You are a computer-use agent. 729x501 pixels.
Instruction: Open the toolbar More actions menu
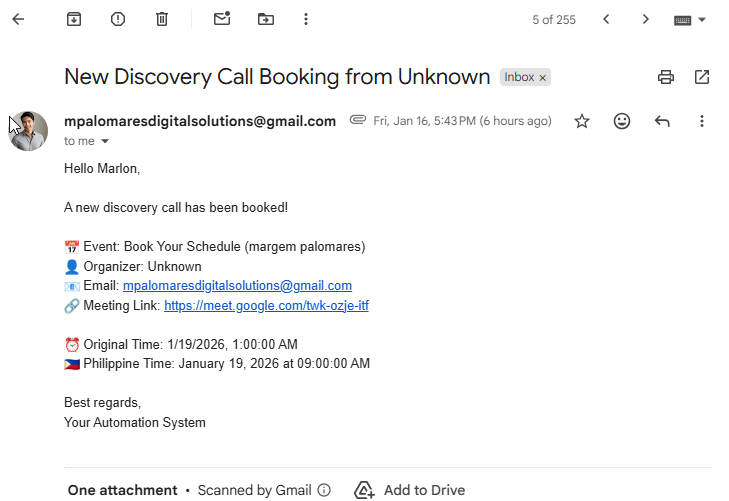pos(306,19)
